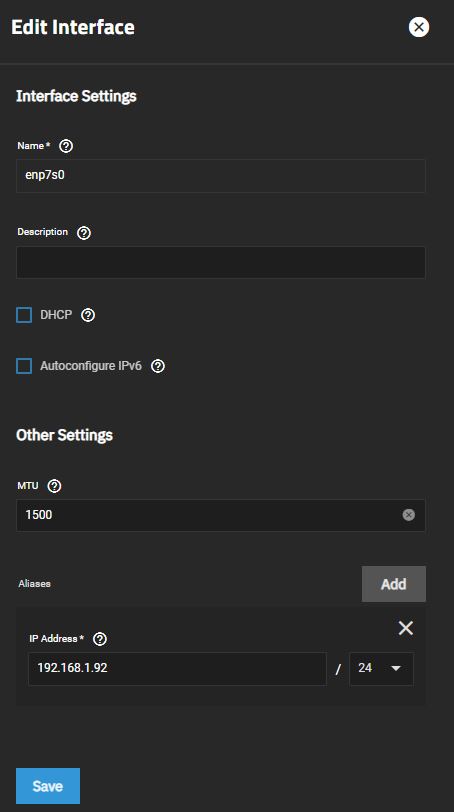Enable the DHCP checkbox
454x812 pixels.
pyautogui.click(x=24, y=315)
